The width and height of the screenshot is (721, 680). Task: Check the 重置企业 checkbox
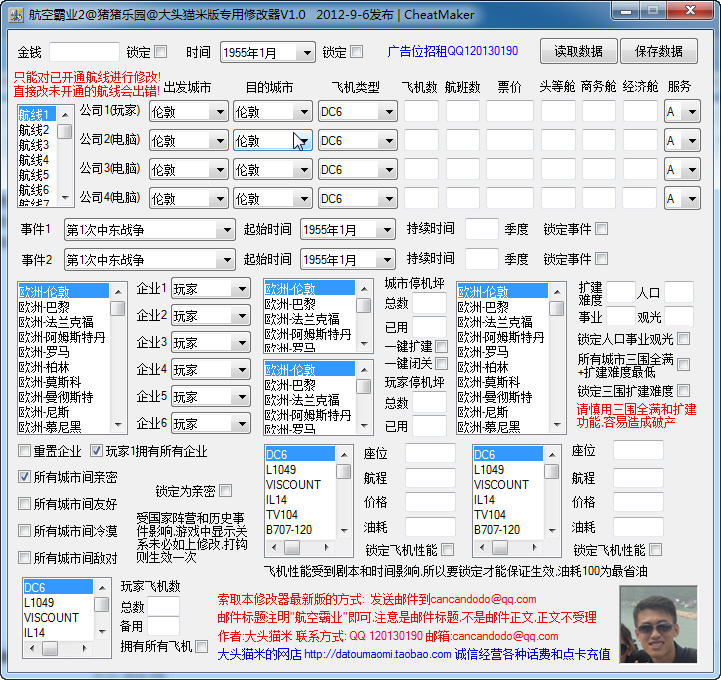[x=24, y=451]
